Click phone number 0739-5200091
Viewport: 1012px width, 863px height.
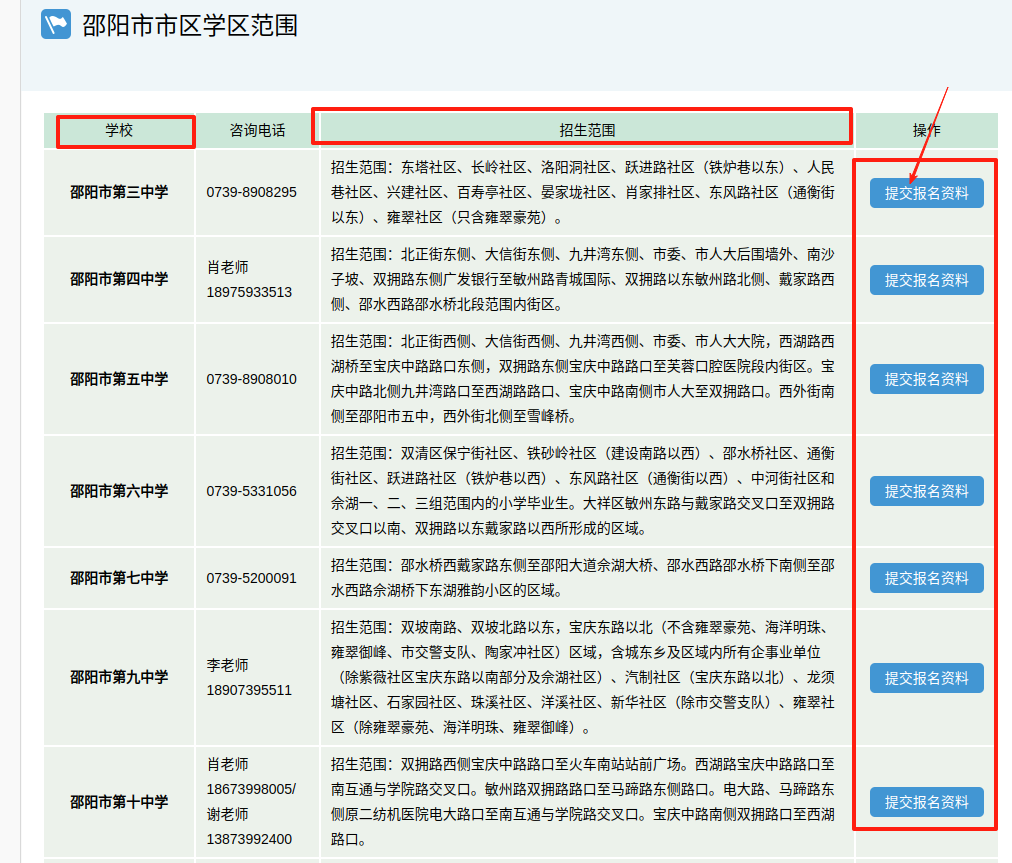pos(252,578)
